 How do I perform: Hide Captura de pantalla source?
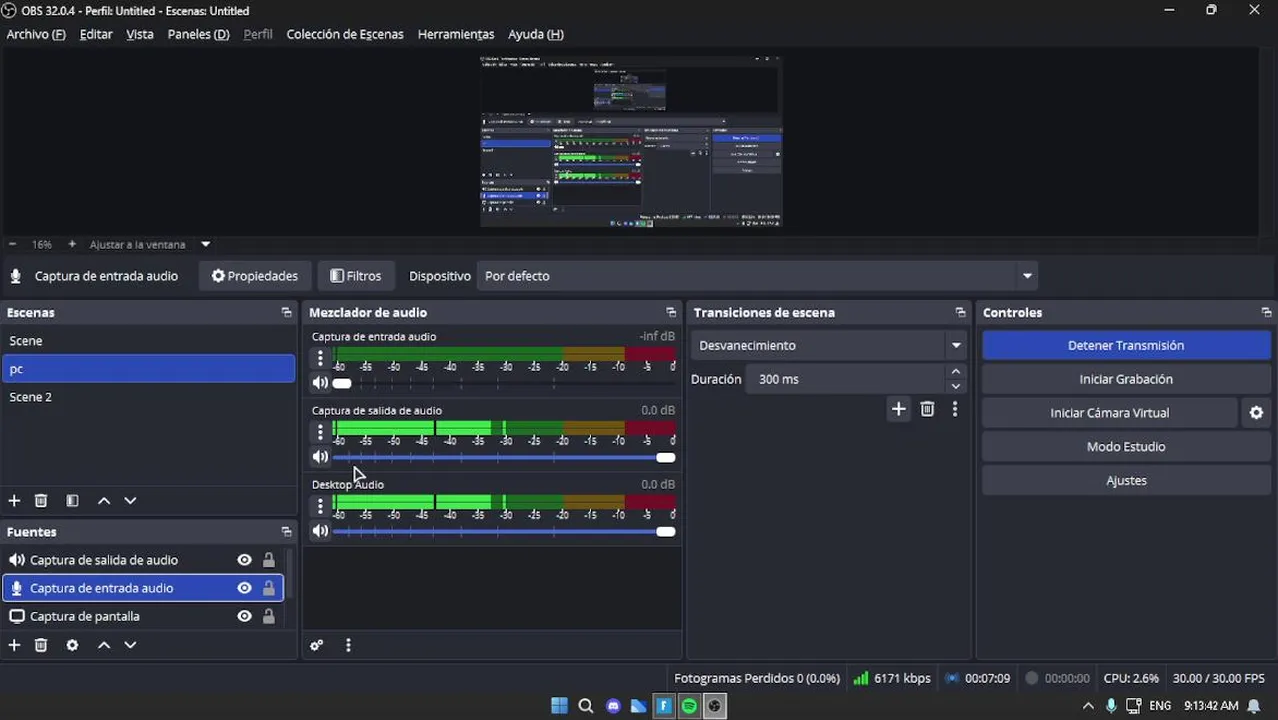click(244, 616)
